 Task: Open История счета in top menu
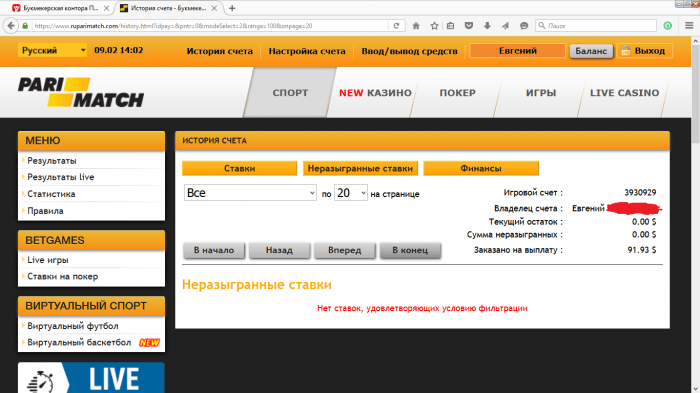[219, 51]
